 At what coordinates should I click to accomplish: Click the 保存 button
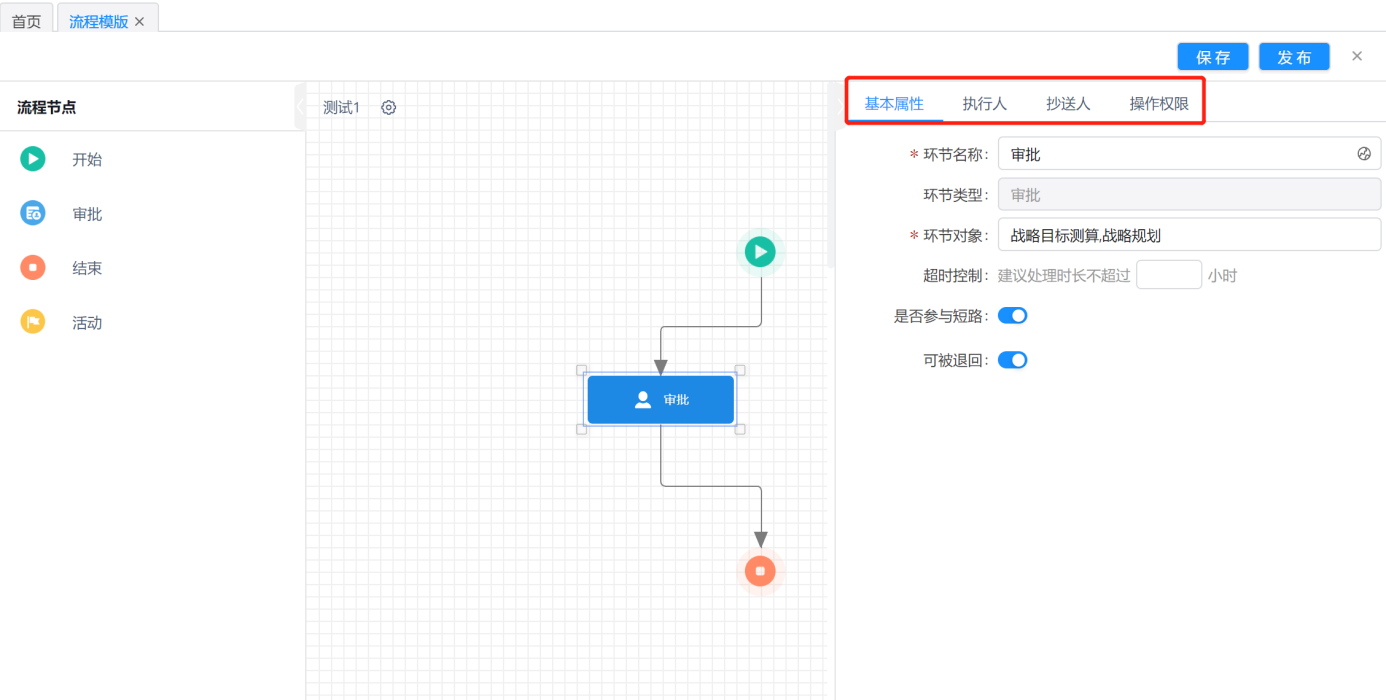[1213, 57]
